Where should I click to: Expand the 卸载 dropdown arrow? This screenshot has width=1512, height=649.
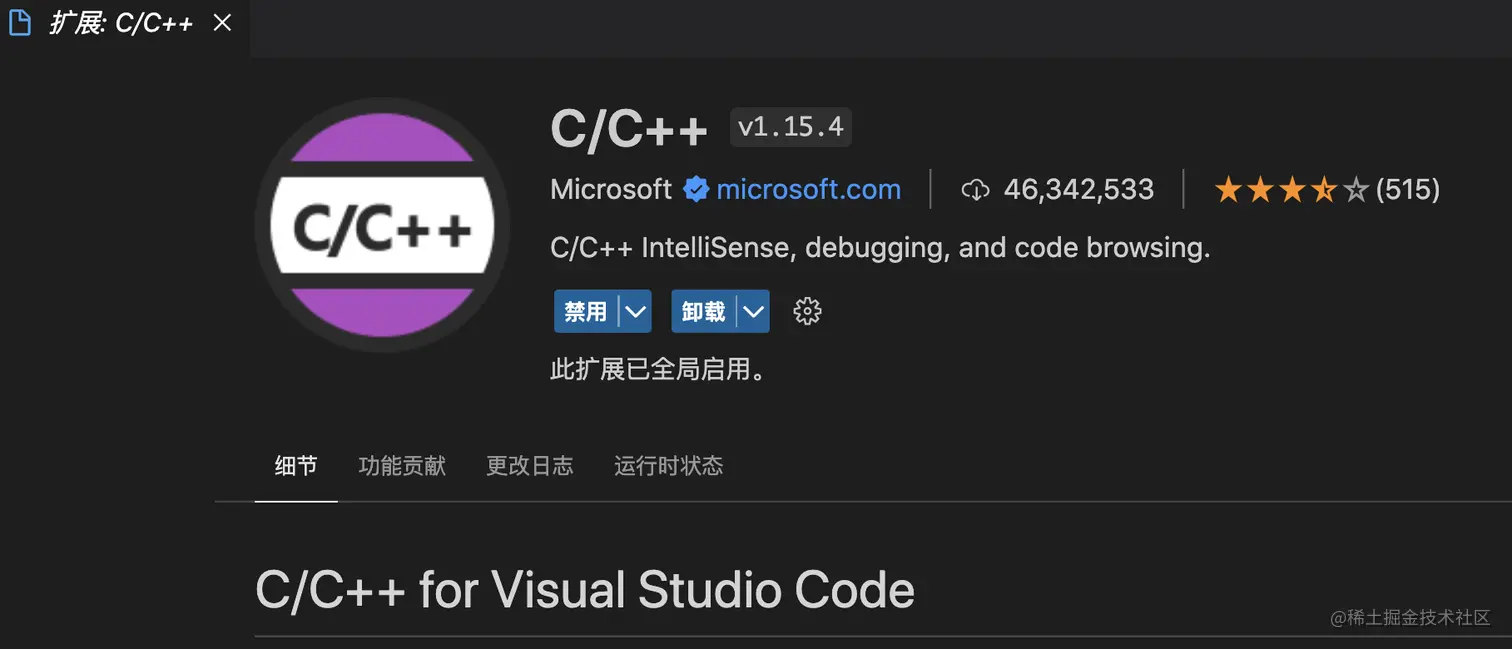tap(754, 311)
